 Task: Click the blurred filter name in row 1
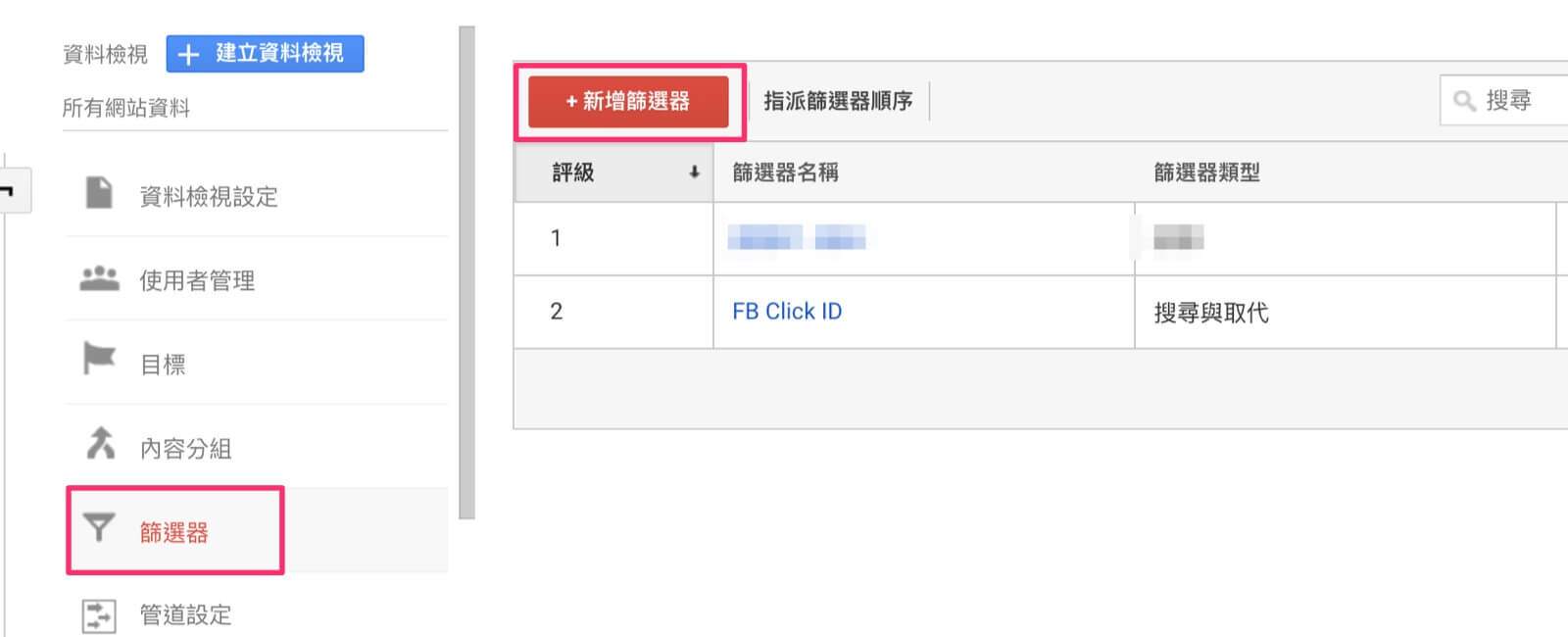(x=796, y=238)
